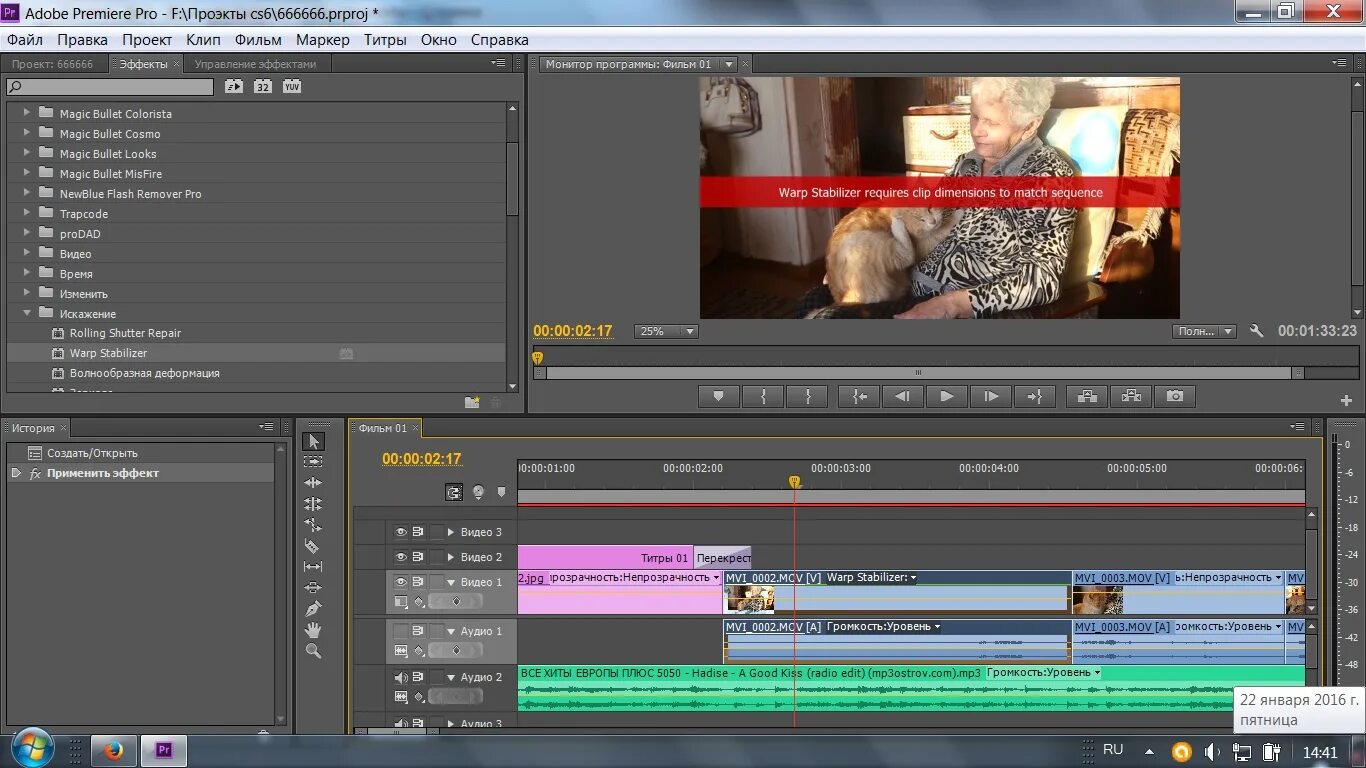The width and height of the screenshot is (1366, 768).
Task: Step back one frame in program monitor
Action: [x=902, y=396]
